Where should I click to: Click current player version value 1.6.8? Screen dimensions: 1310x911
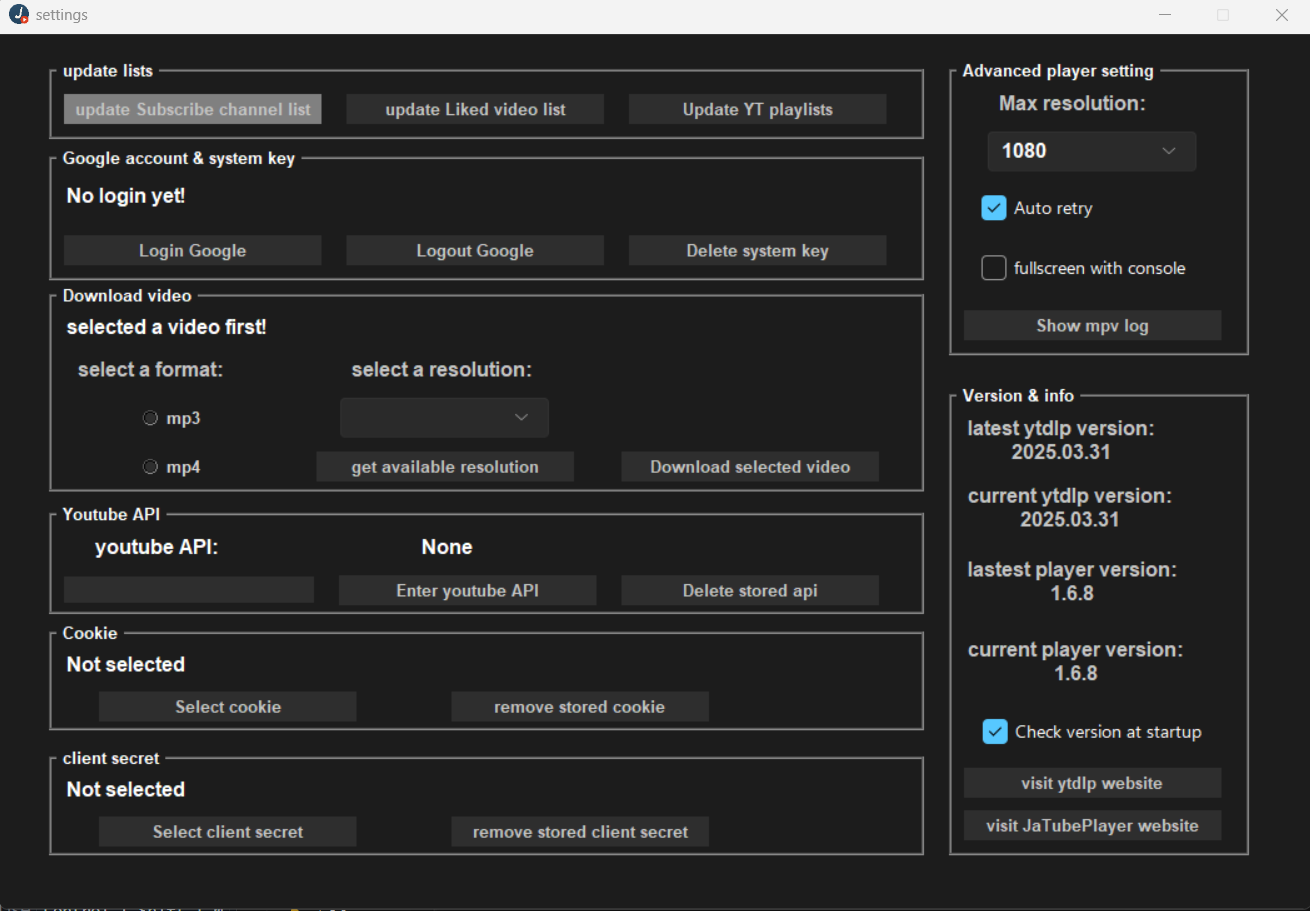coord(1076,673)
